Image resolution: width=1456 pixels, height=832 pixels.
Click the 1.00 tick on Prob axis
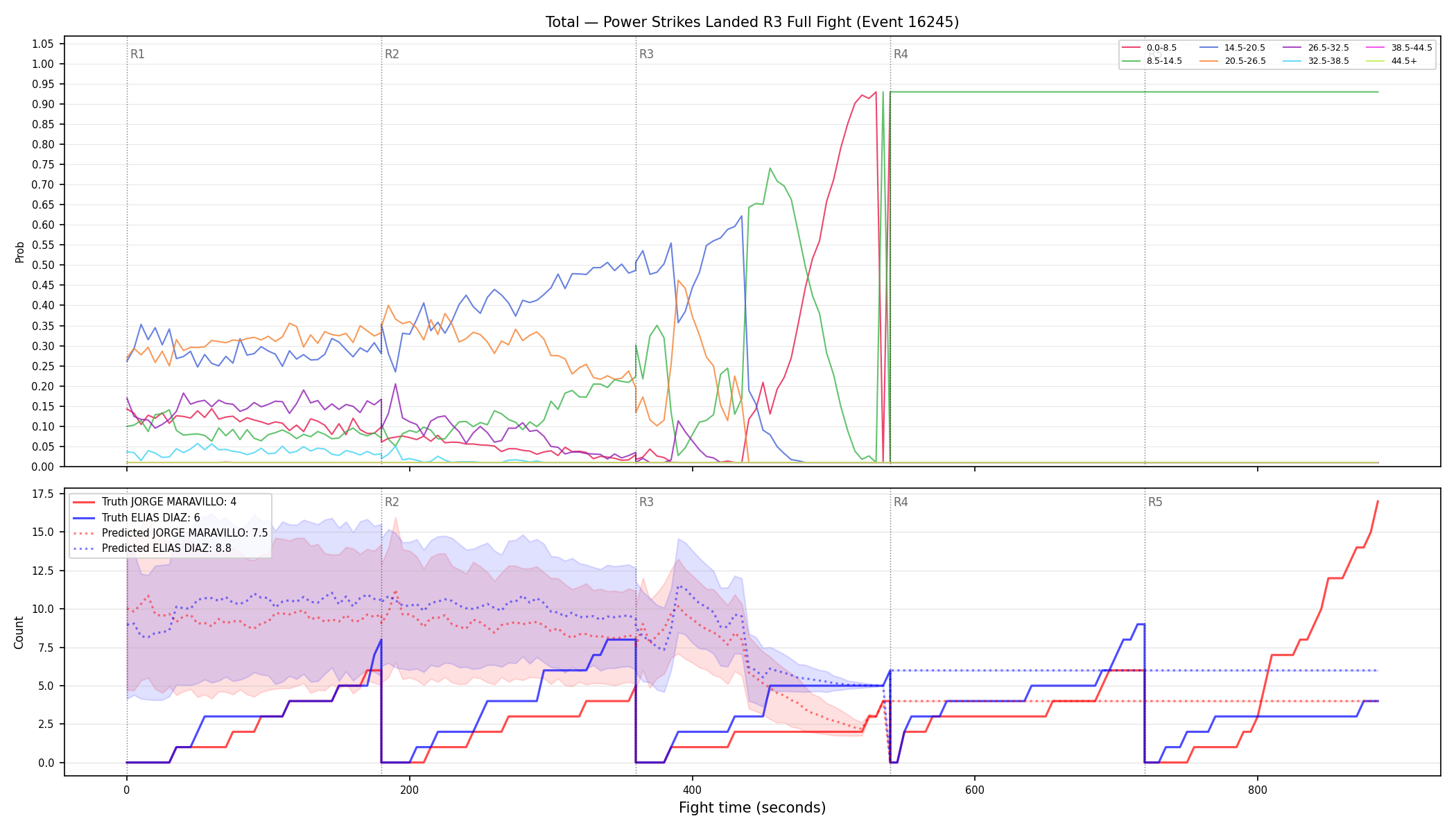pyautogui.click(x=43, y=64)
